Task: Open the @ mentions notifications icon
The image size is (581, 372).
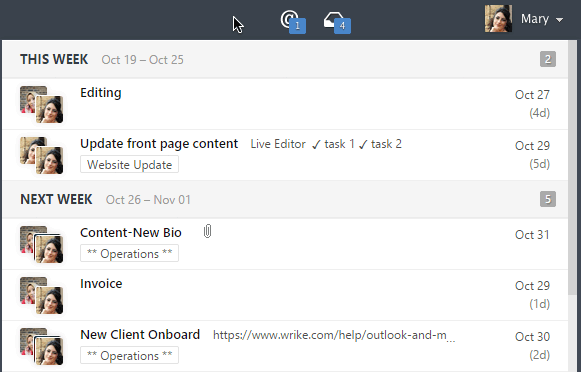Action: pos(293,22)
